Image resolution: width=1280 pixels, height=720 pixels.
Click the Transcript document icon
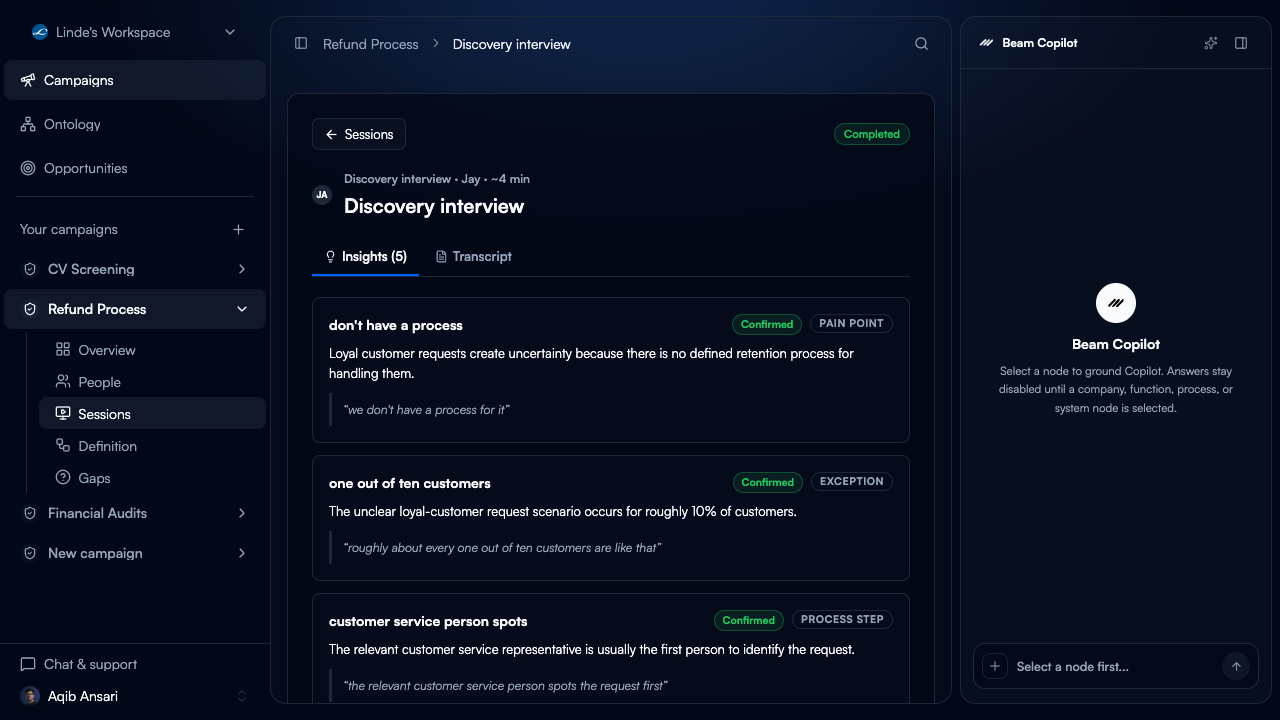[x=441, y=257]
